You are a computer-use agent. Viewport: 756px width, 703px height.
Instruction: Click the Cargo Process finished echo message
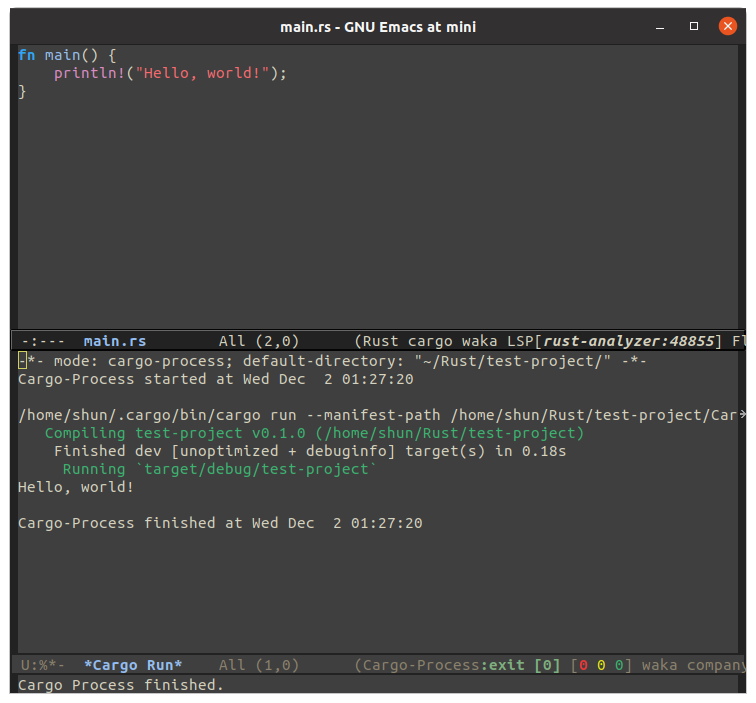click(x=121, y=685)
